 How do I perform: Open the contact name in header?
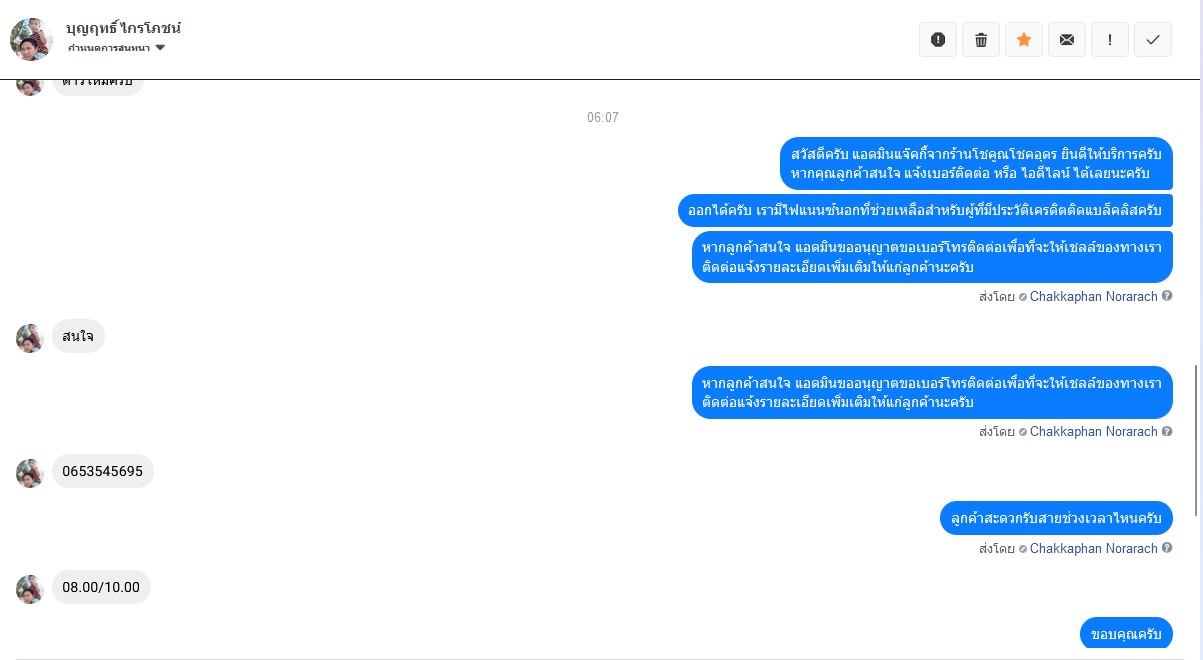(123, 28)
